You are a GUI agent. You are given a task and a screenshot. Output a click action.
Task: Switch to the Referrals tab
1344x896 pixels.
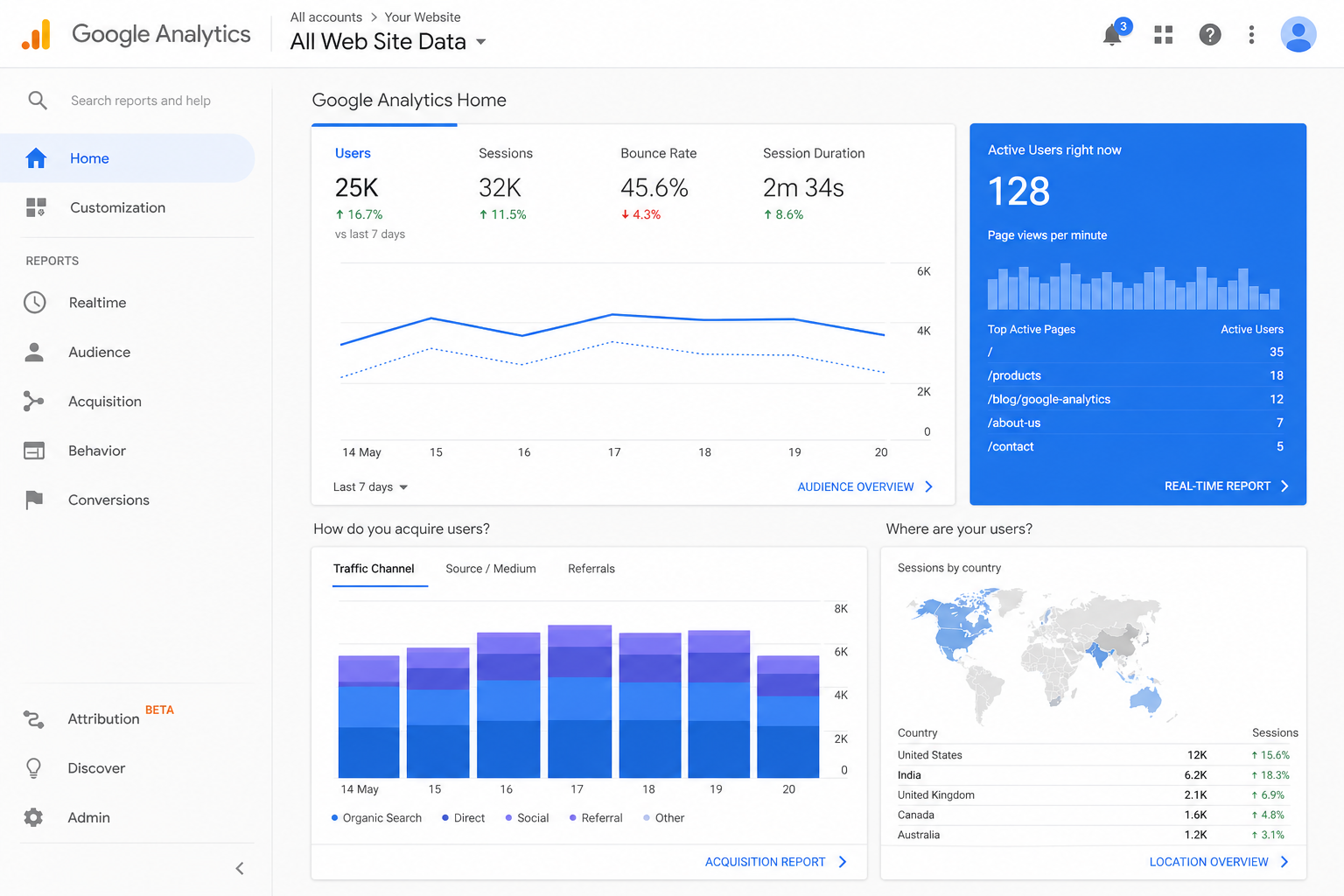tap(591, 569)
